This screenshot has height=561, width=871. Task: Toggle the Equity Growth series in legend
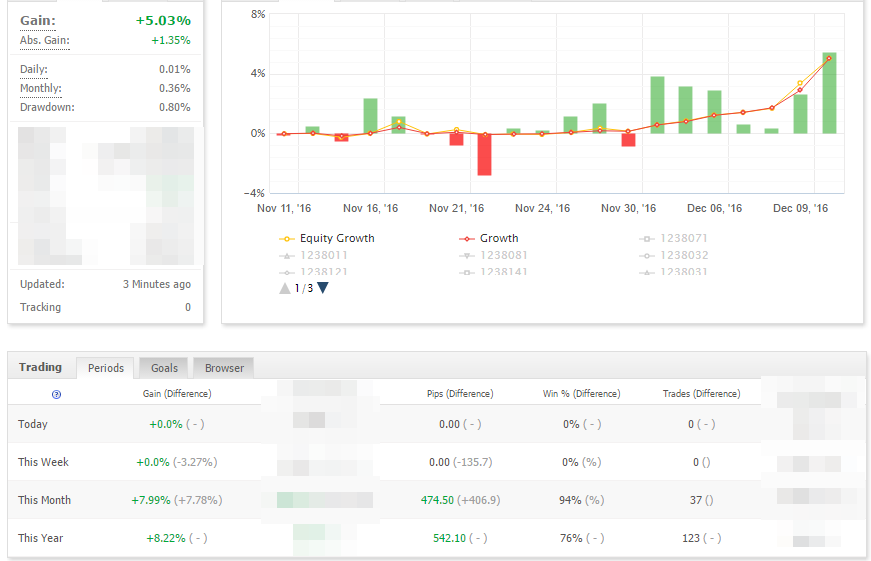coord(327,238)
